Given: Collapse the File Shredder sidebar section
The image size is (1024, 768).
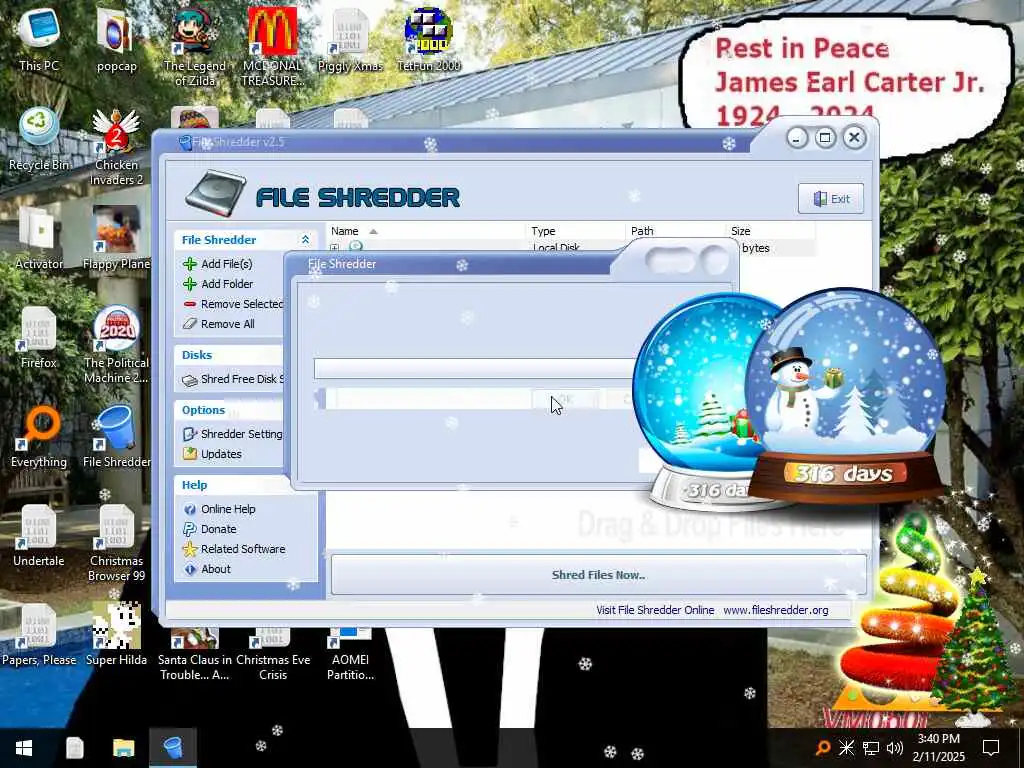Looking at the screenshot, I should click(x=305, y=240).
